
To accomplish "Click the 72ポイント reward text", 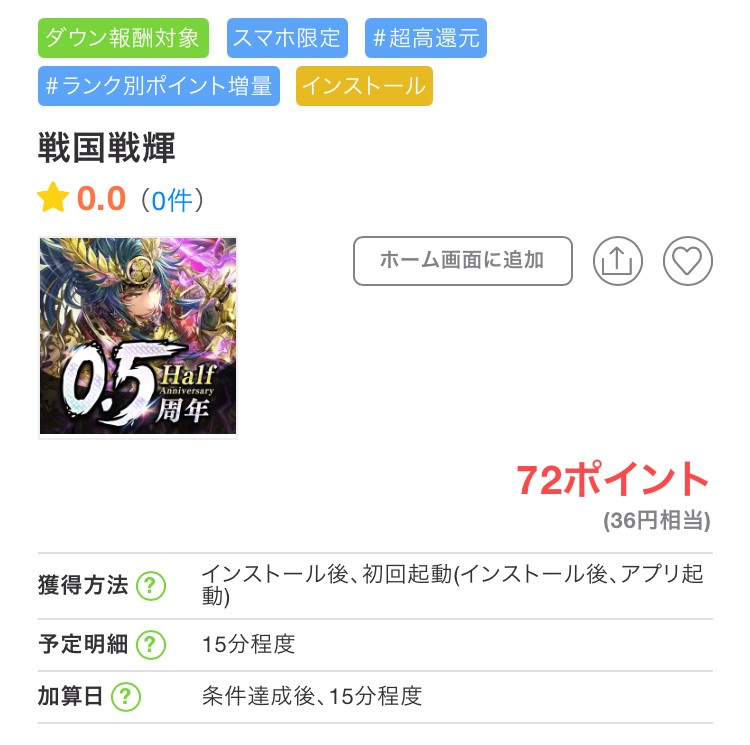I will (x=613, y=479).
